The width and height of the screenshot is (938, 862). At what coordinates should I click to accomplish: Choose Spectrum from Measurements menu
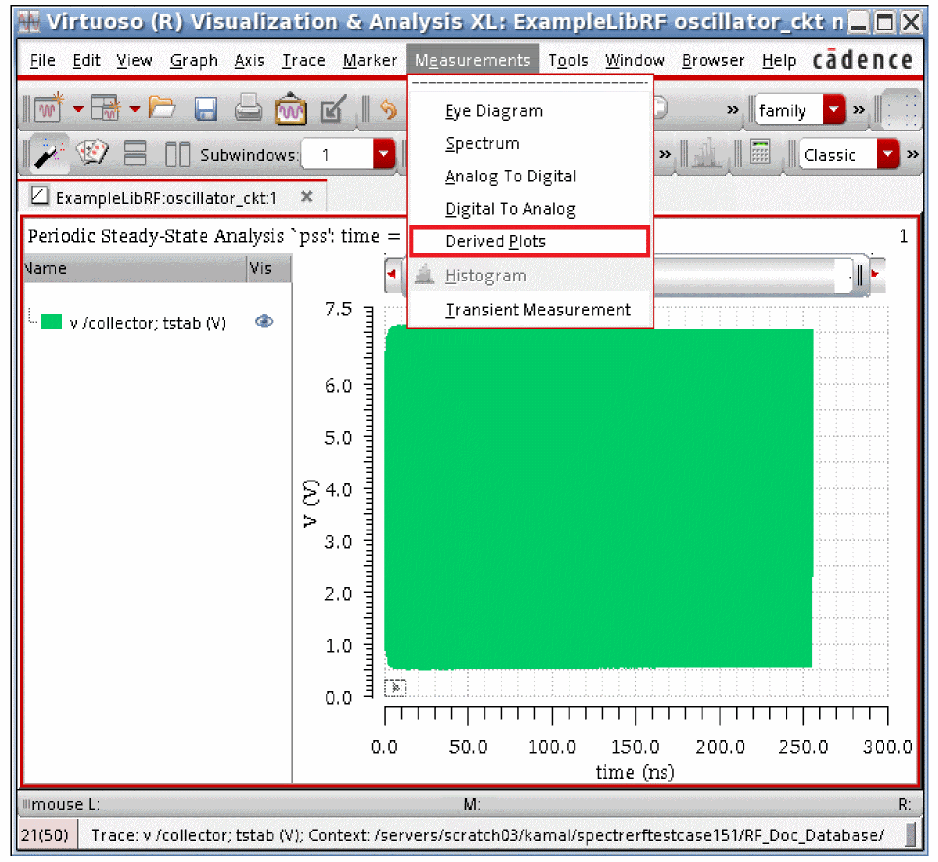click(530, 144)
